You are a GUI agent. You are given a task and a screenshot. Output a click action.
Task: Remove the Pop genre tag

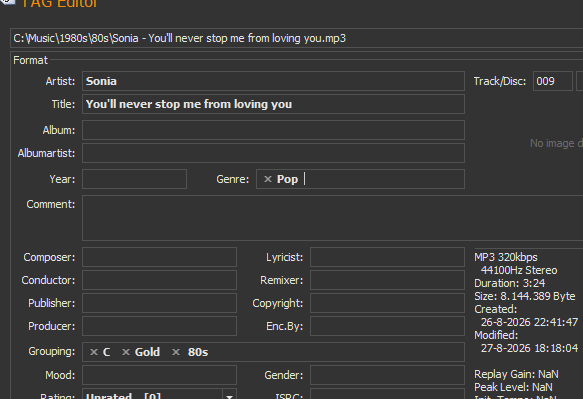pyautogui.click(x=268, y=179)
